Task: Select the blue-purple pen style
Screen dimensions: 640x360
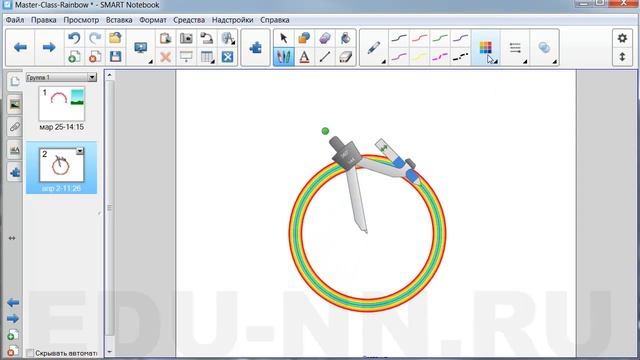Action: (460, 39)
